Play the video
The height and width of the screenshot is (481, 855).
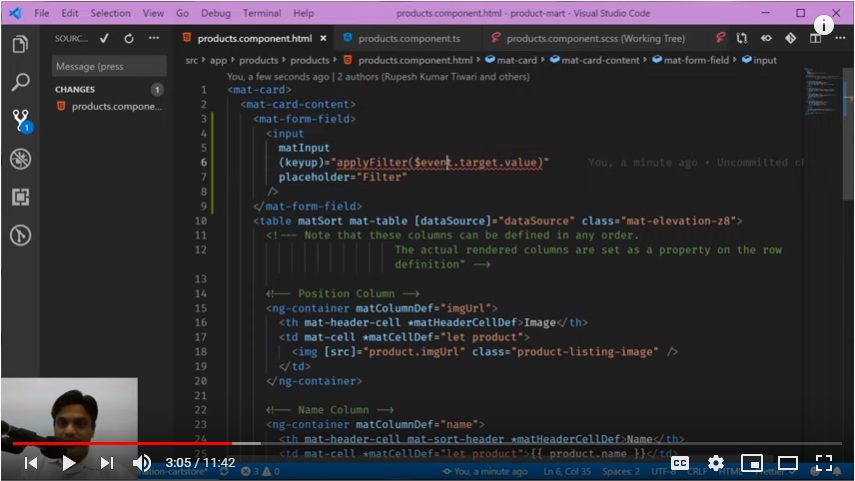[x=69, y=463]
